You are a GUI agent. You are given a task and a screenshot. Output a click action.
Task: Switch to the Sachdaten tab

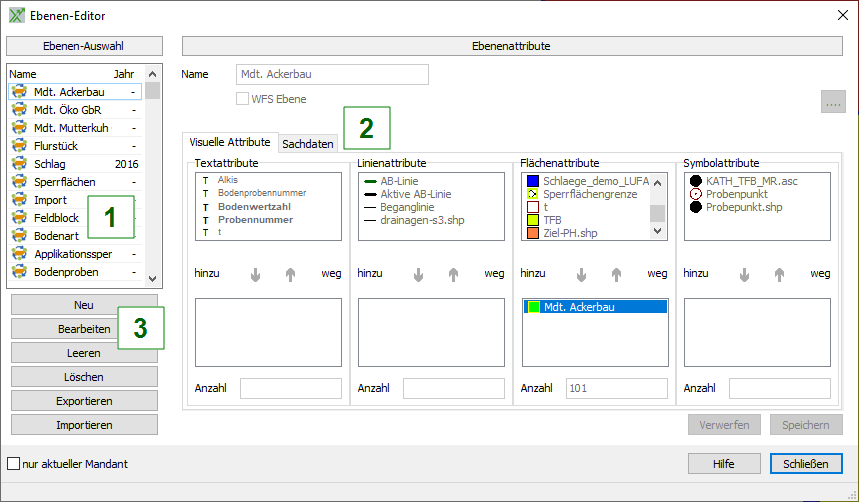(308, 144)
